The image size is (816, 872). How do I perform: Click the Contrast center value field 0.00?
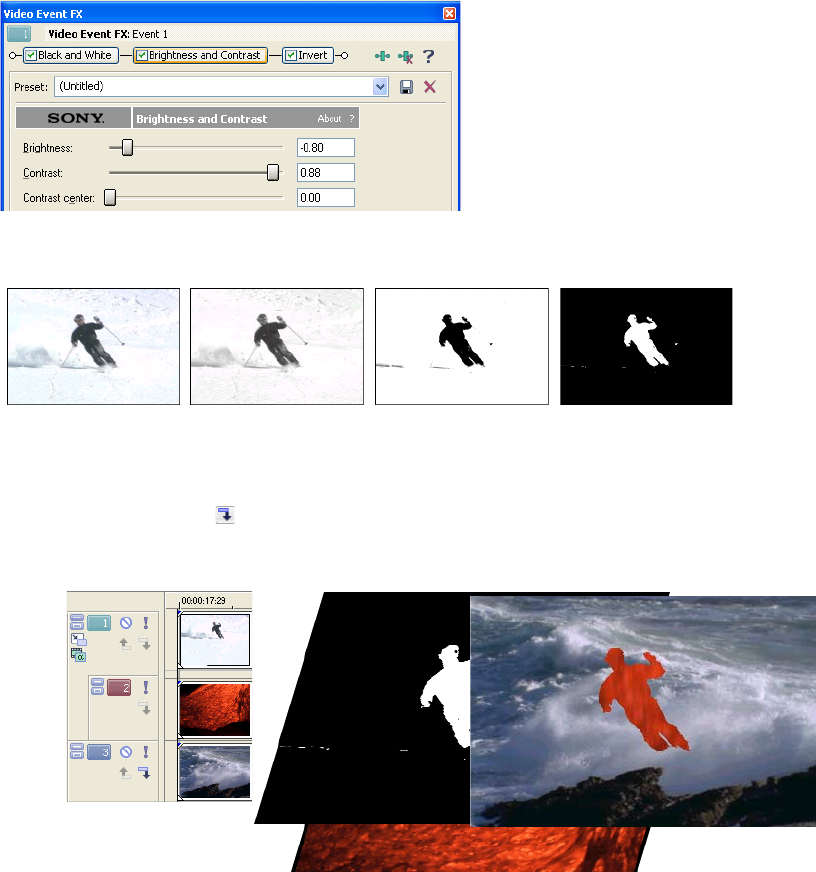[326, 197]
